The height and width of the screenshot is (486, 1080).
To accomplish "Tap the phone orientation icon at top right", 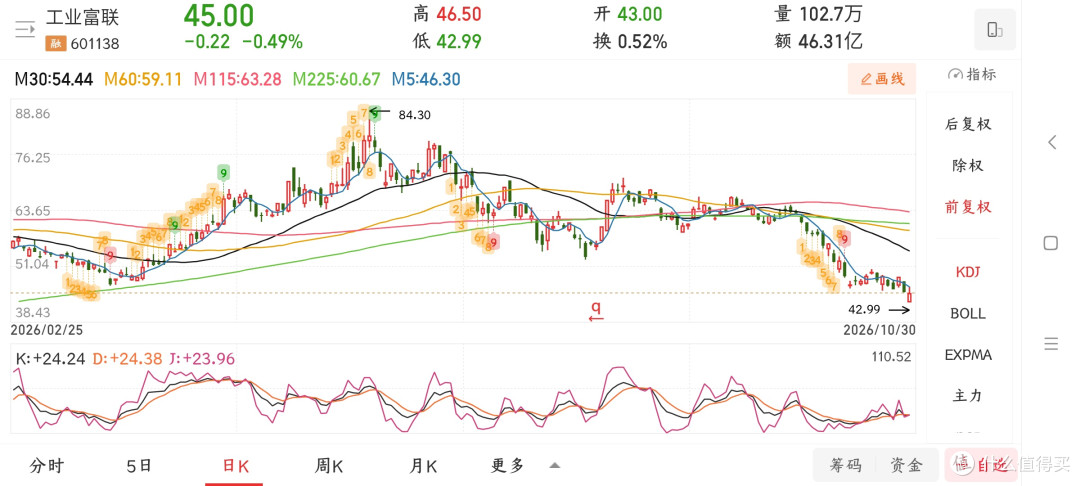I will click(995, 30).
